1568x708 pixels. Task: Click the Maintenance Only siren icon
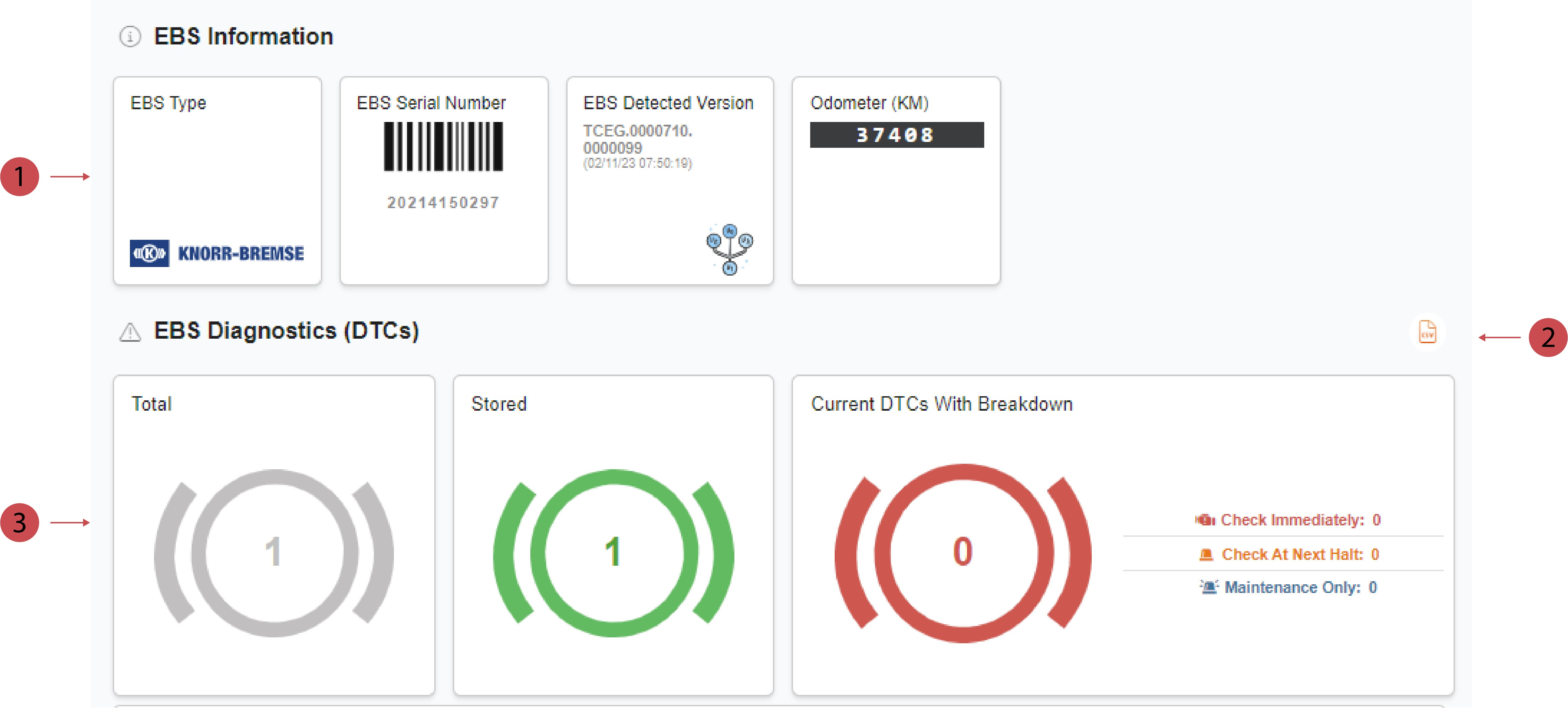point(1209,587)
